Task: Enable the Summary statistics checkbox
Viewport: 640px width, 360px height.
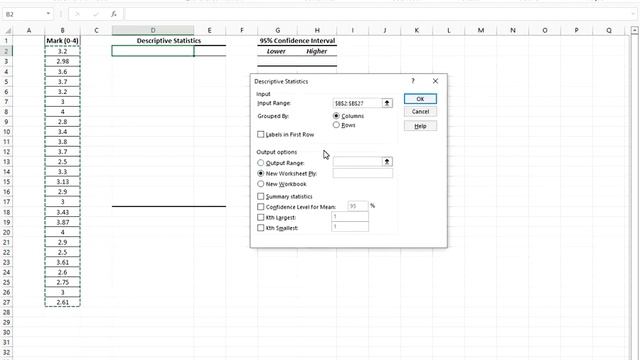Action: (261, 196)
